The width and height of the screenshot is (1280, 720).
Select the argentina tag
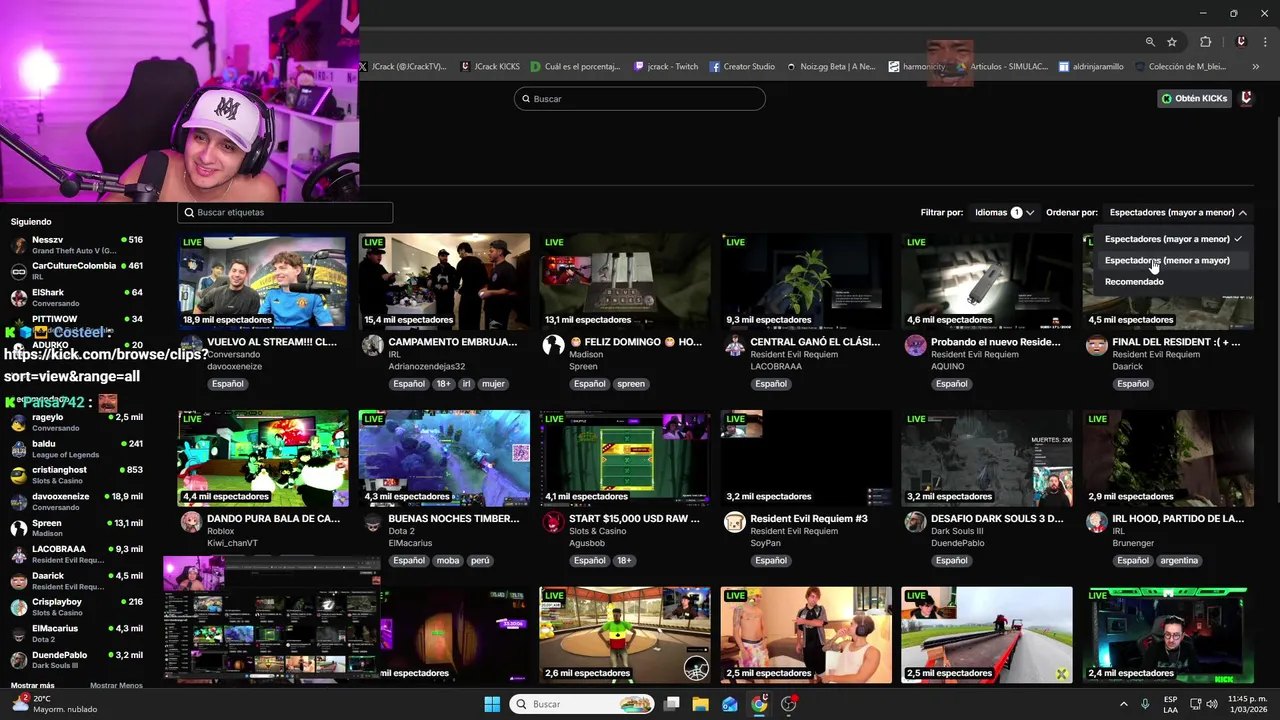coord(1179,561)
